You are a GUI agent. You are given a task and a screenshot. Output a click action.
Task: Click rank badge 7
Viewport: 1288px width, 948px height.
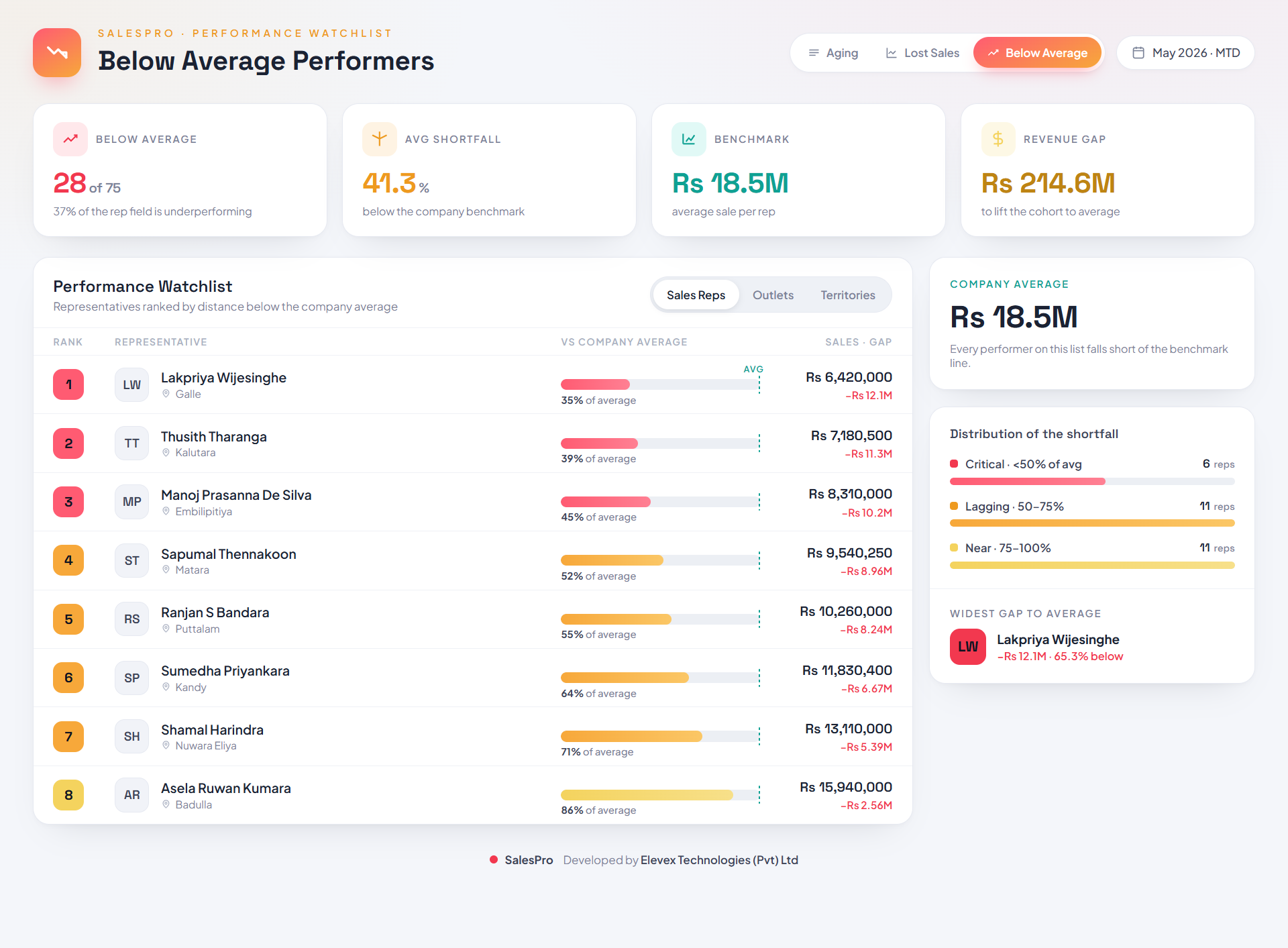pyautogui.click(x=68, y=737)
